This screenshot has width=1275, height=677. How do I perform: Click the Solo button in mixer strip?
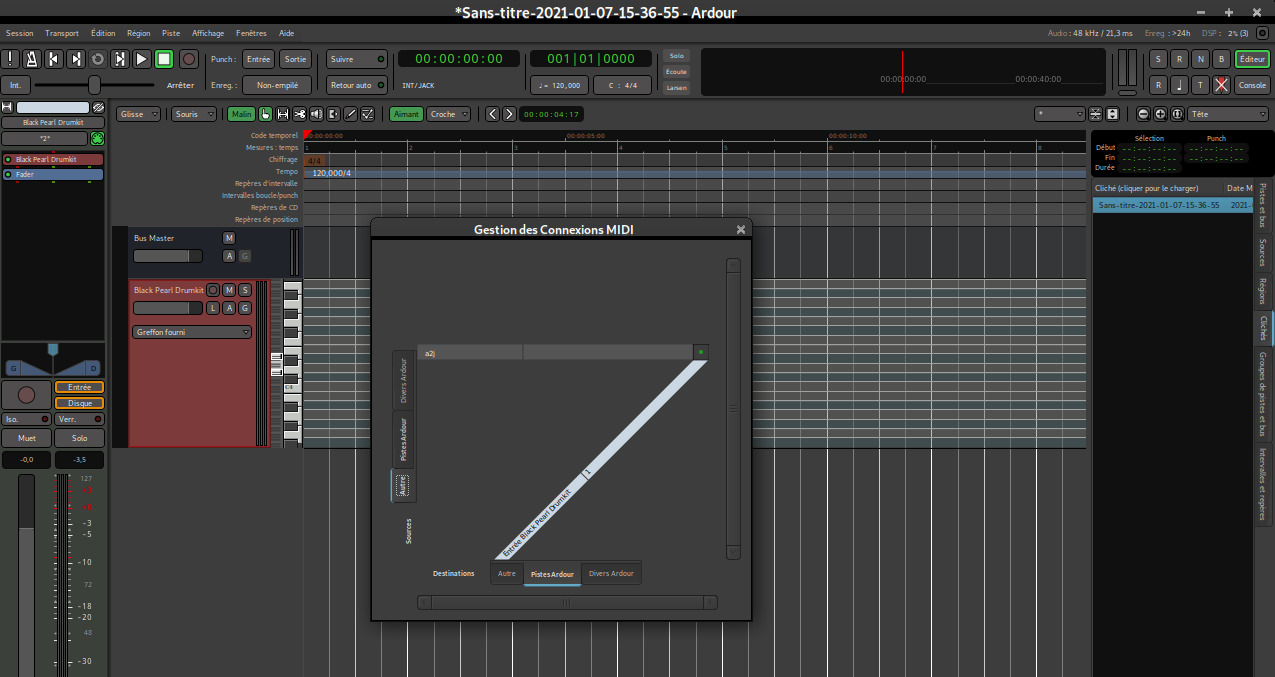pos(79,439)
